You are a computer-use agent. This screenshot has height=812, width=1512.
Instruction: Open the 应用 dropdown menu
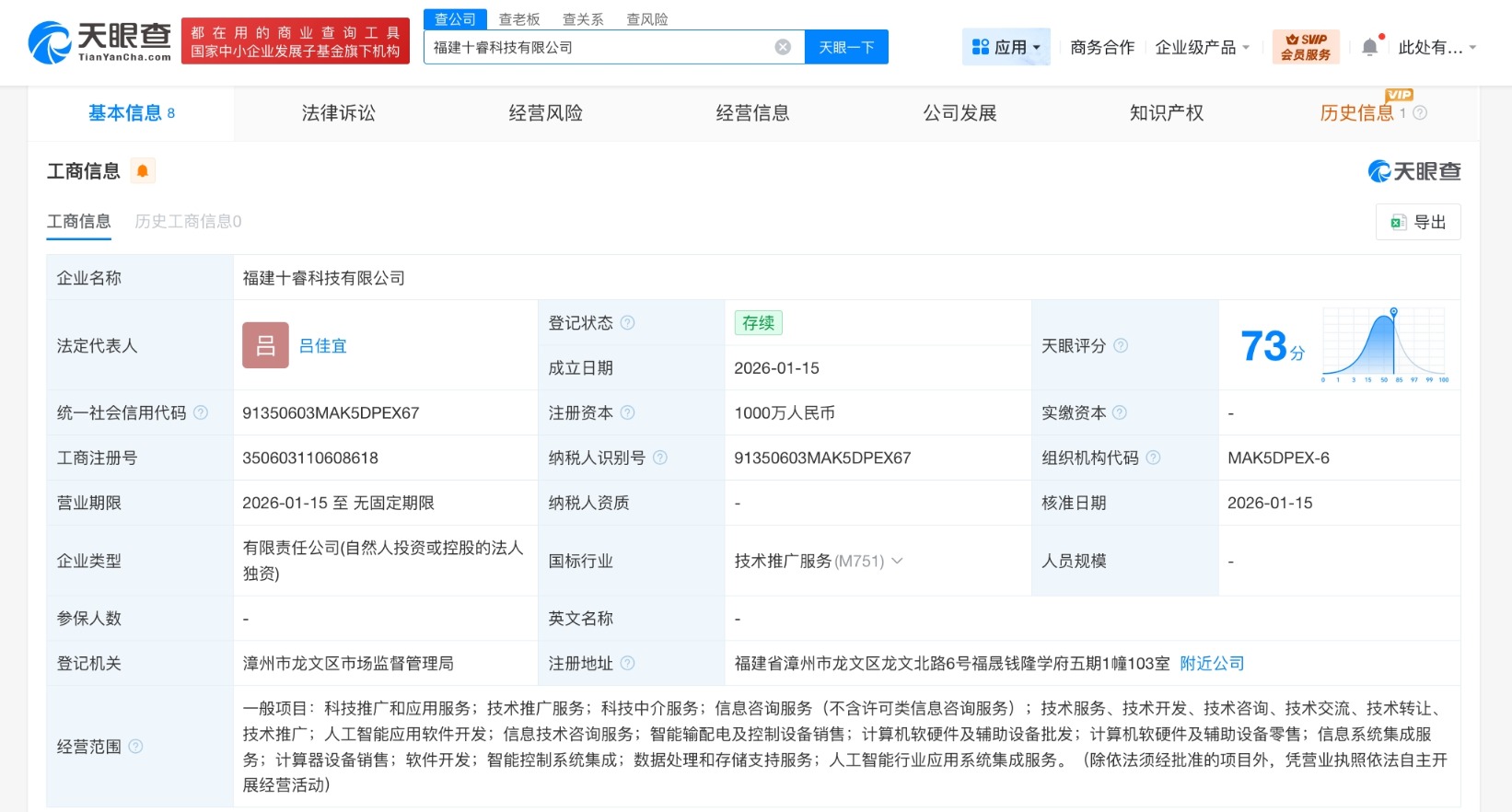1006,47
